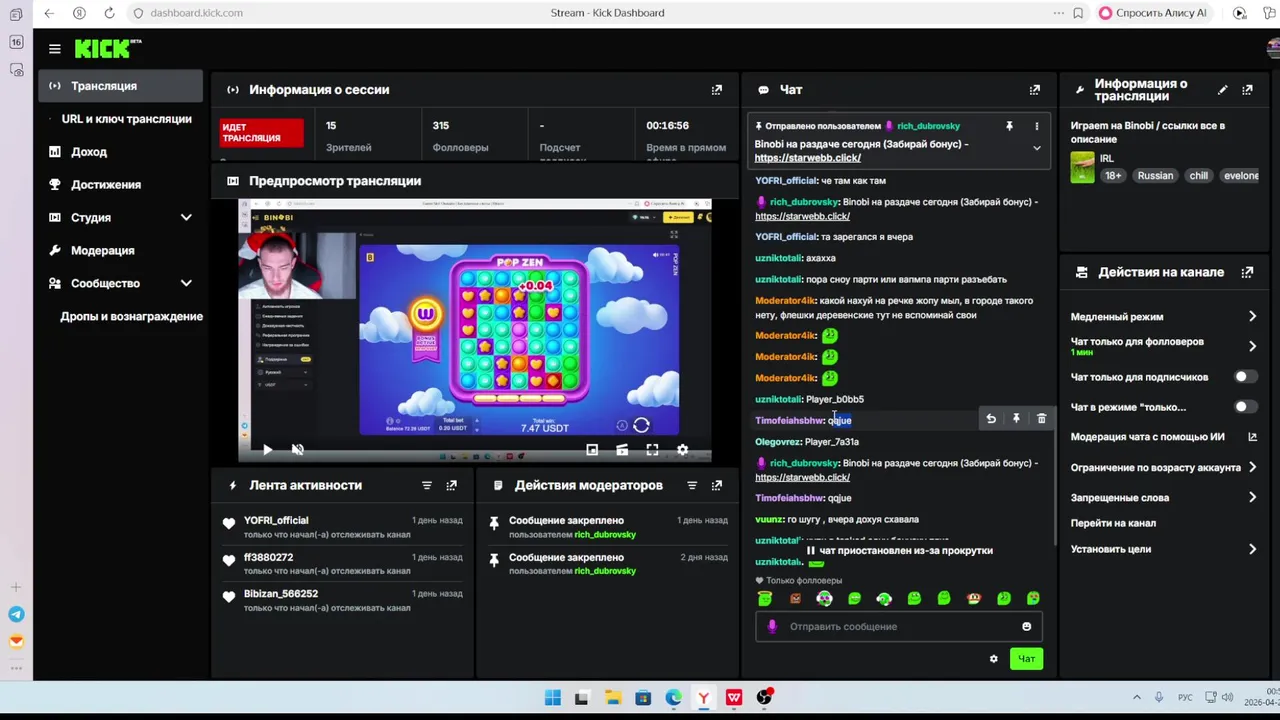
Task: Select user ff3880272 in activity feed
Action: pos(268,557)
